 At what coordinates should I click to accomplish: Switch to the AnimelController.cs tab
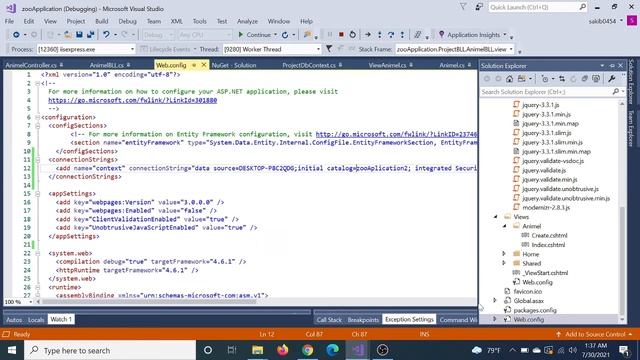click(x=31, y=65)
